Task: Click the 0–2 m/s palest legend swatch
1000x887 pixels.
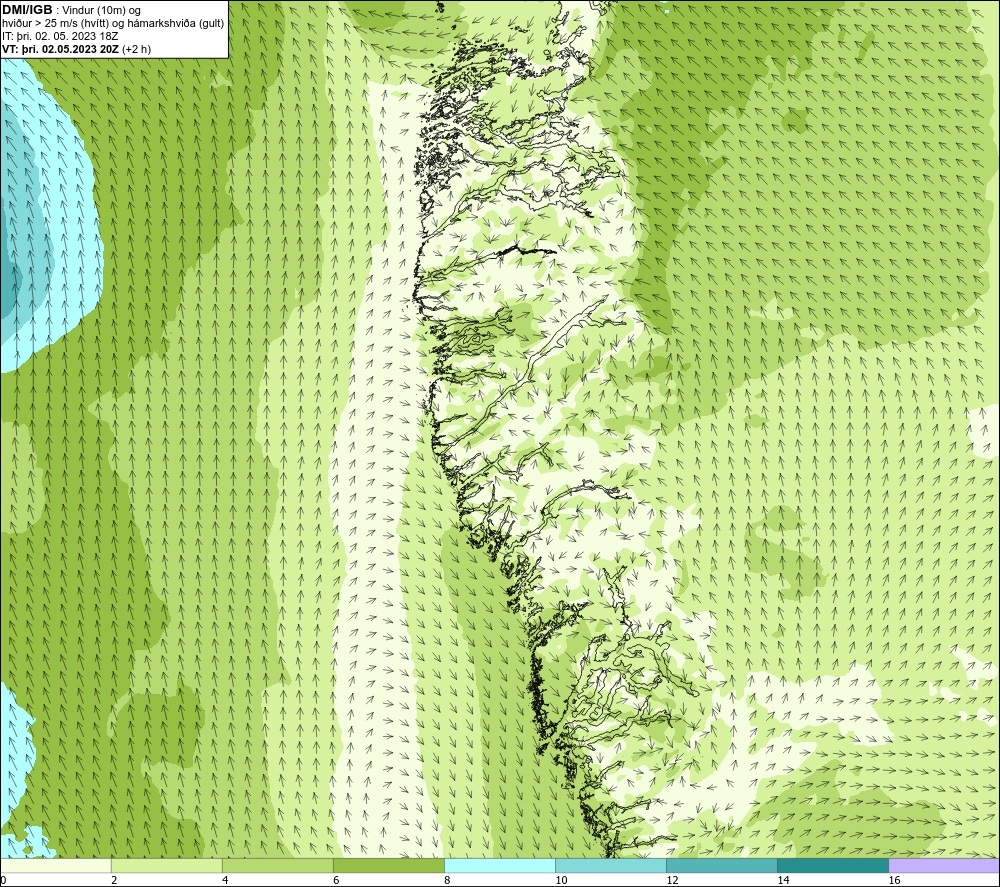Action: (56, 866)
